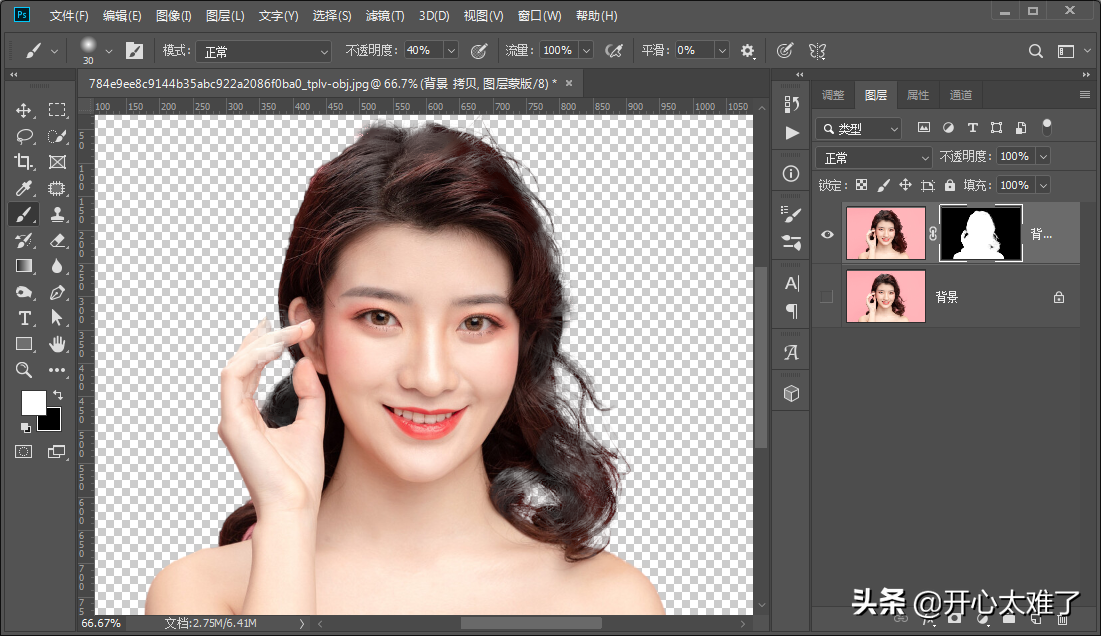Select the Horizontal Type tool

pyautogui.click(x=24, y=318)
